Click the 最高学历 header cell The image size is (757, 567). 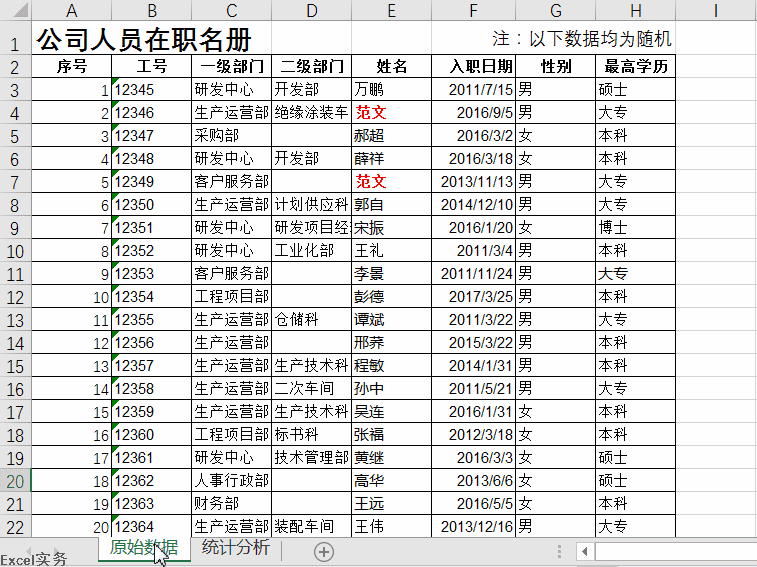coord(635,67)
